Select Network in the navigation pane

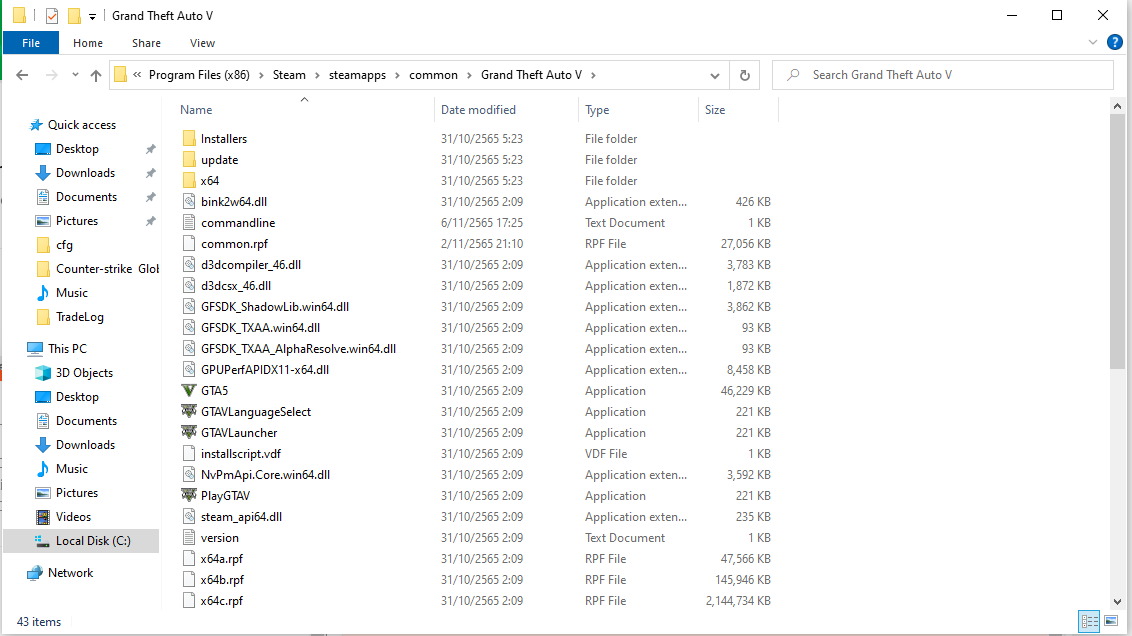coord(69,572)
